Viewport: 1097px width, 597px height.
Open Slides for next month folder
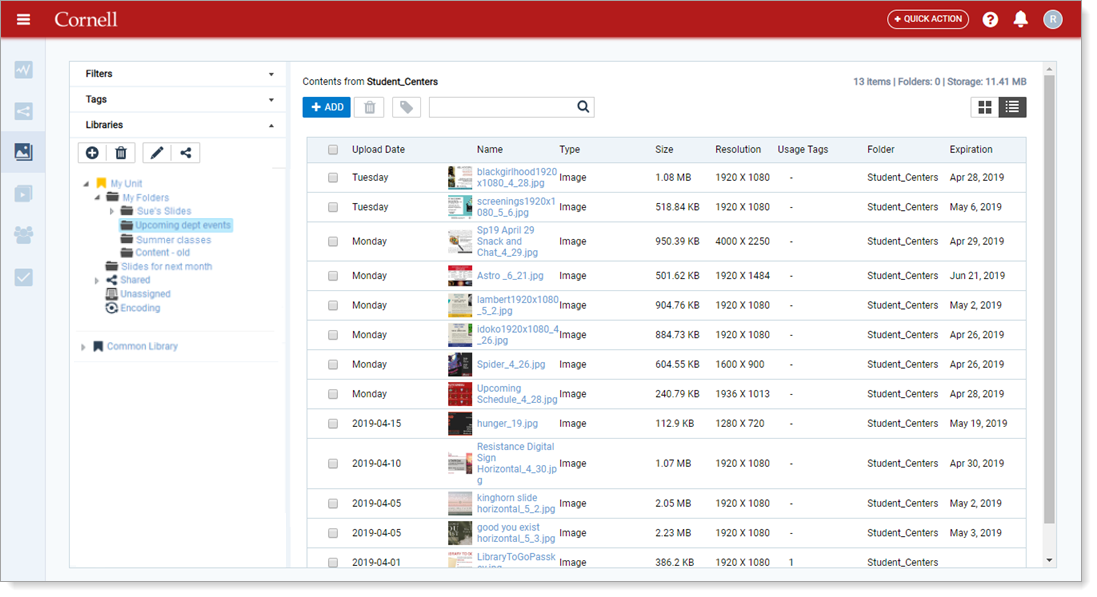pos(167,267)
